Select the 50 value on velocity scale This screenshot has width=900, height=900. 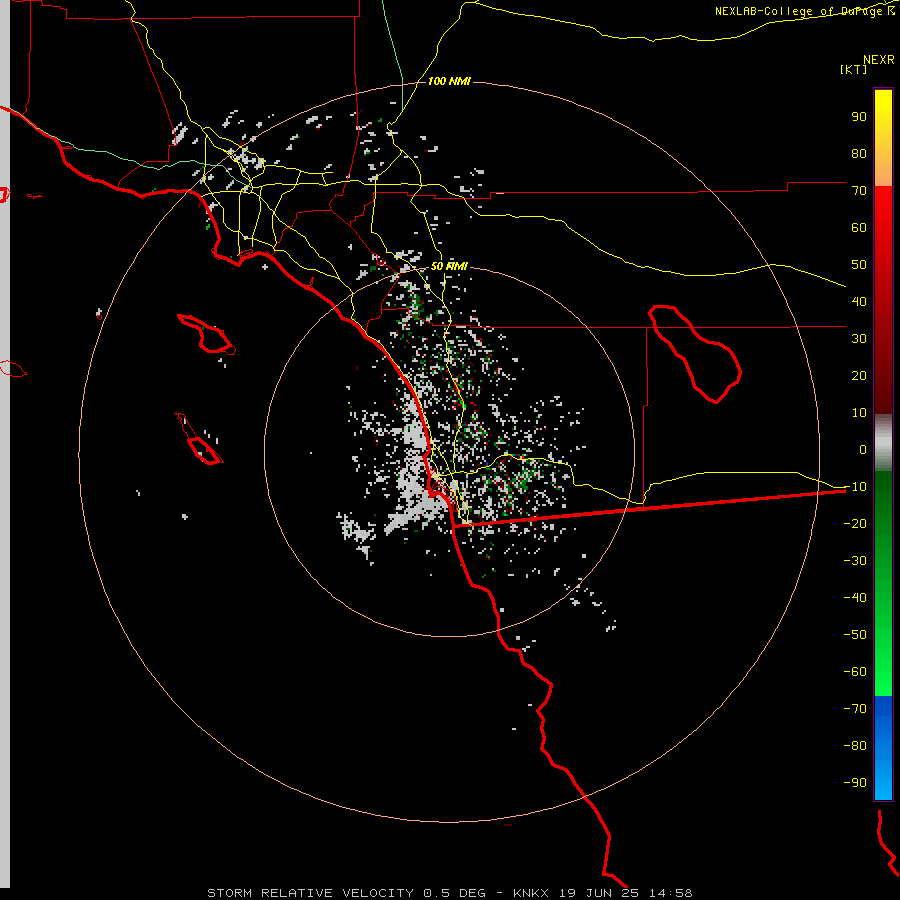(859, 265)
